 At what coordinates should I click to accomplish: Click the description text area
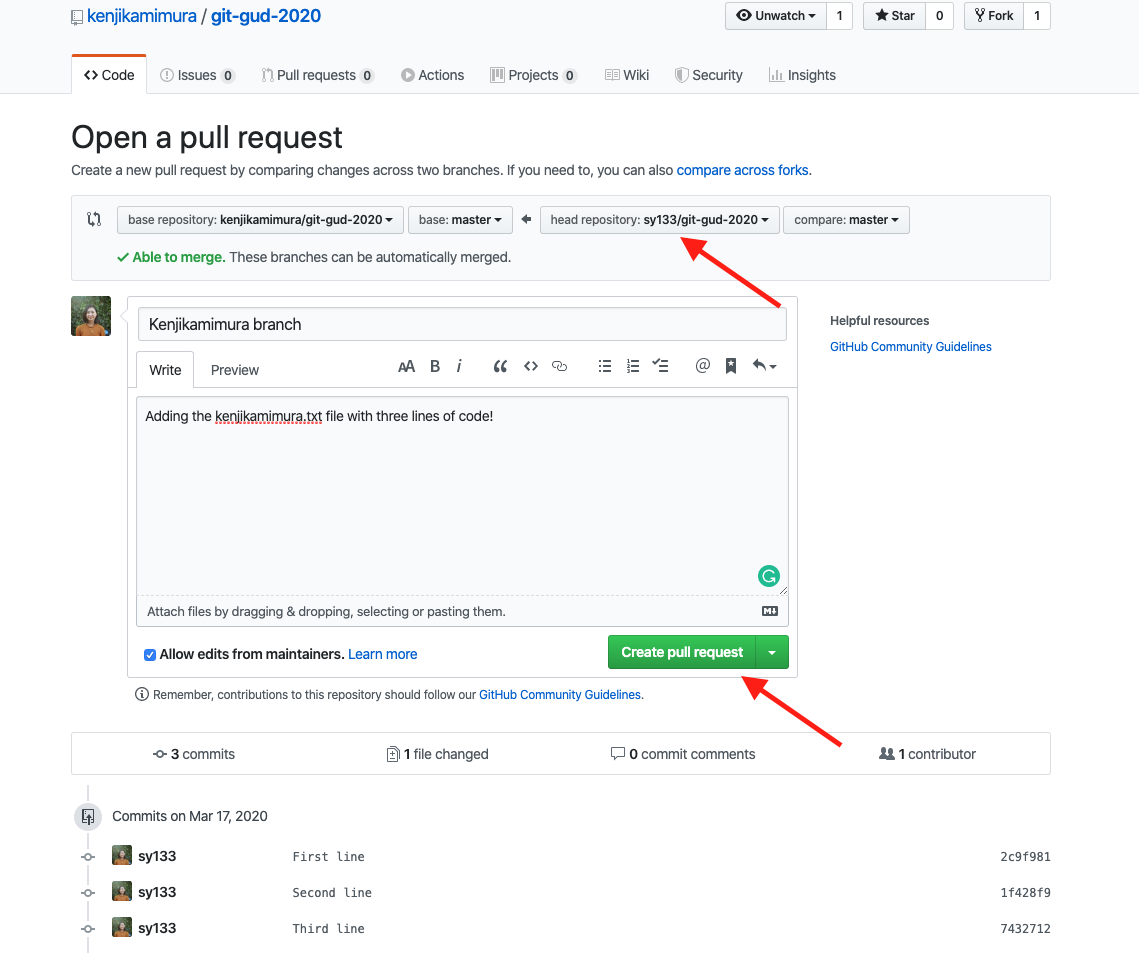click(462, 496)
